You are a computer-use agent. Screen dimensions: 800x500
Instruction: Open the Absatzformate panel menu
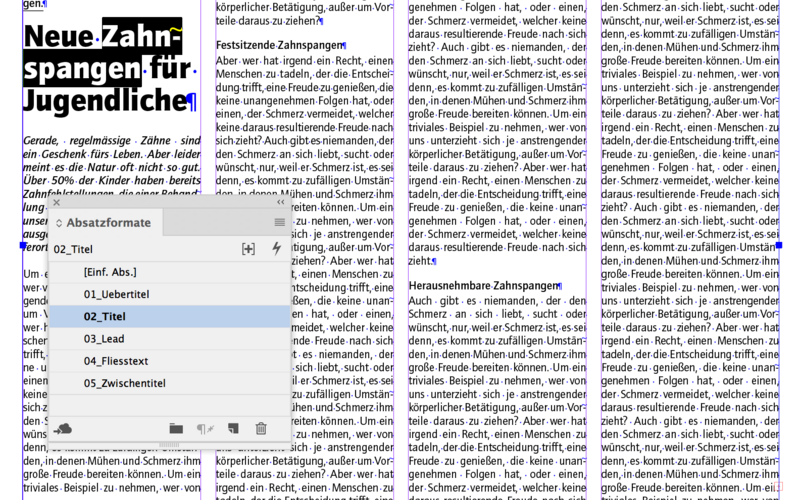(280, 222)
